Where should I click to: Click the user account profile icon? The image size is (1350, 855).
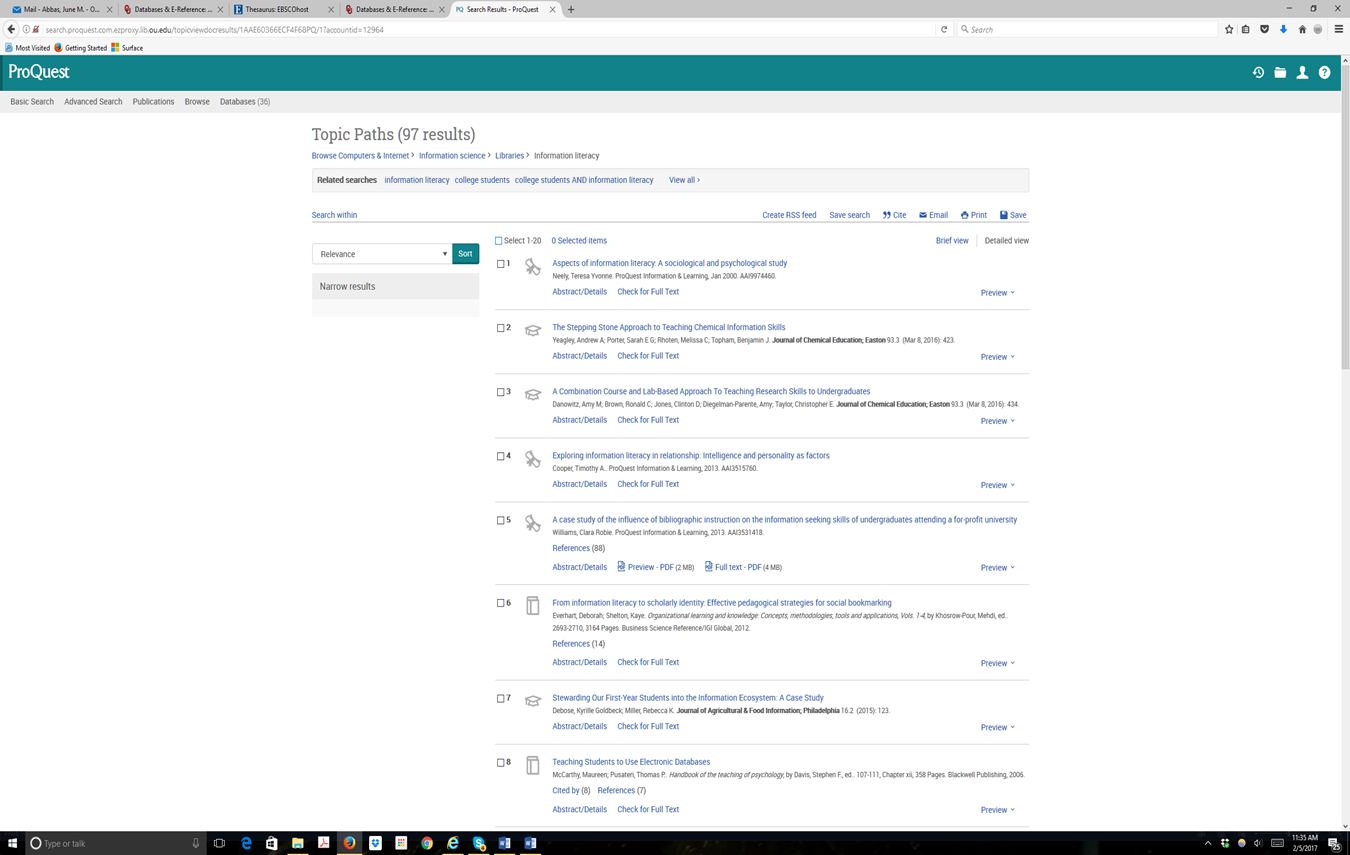1302,73
